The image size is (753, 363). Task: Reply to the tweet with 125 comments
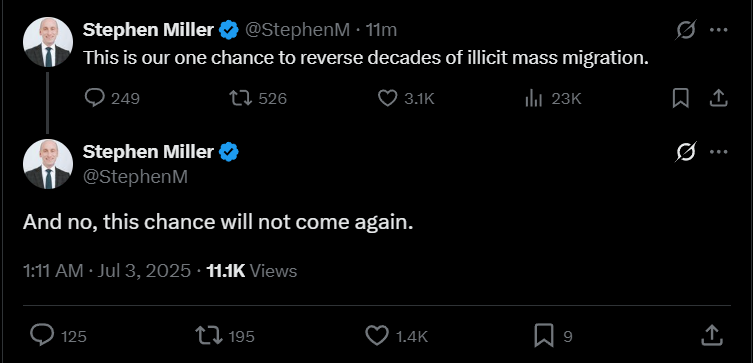pyautogui.click(x=58, y=336)
